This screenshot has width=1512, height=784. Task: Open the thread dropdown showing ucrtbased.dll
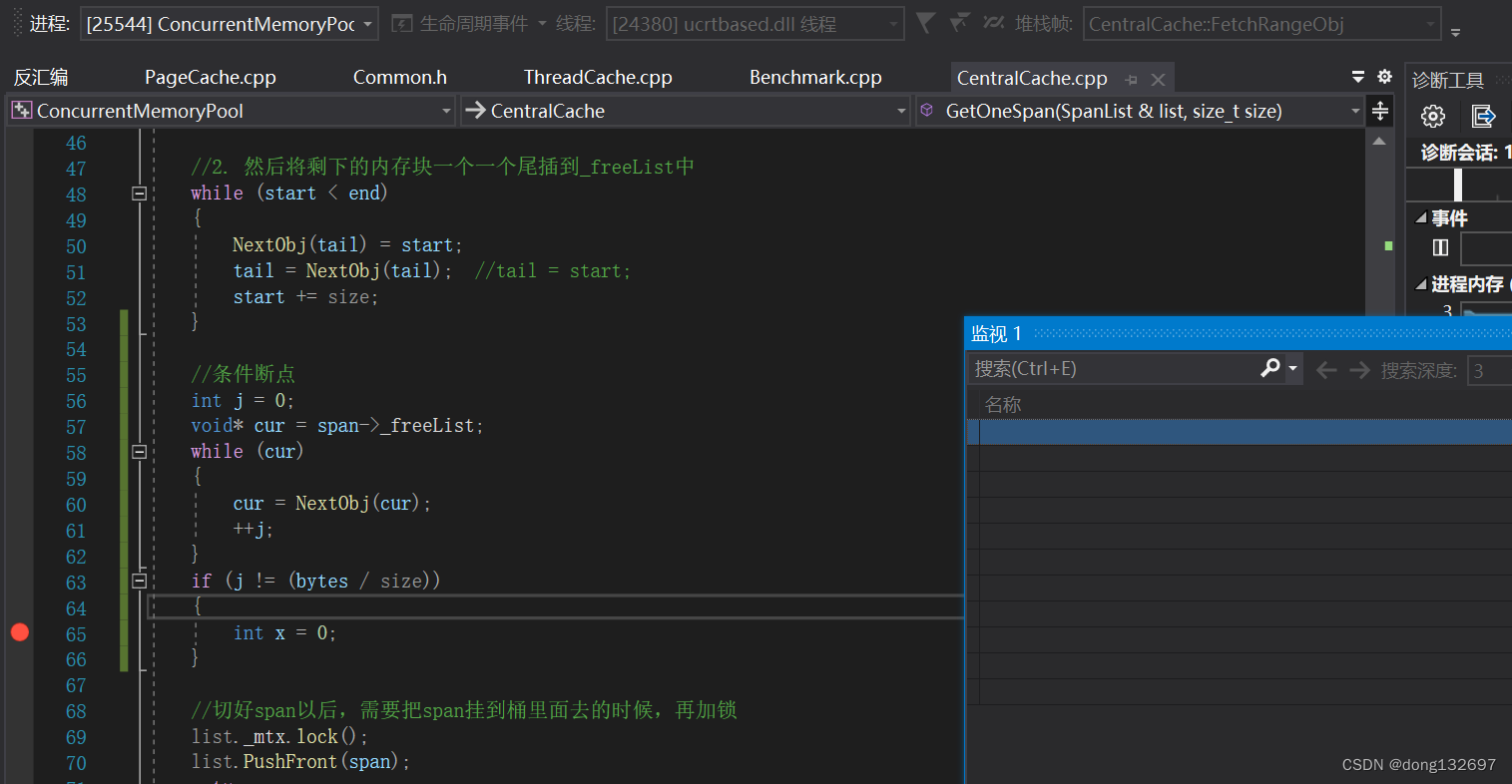[x=755, y=23]
